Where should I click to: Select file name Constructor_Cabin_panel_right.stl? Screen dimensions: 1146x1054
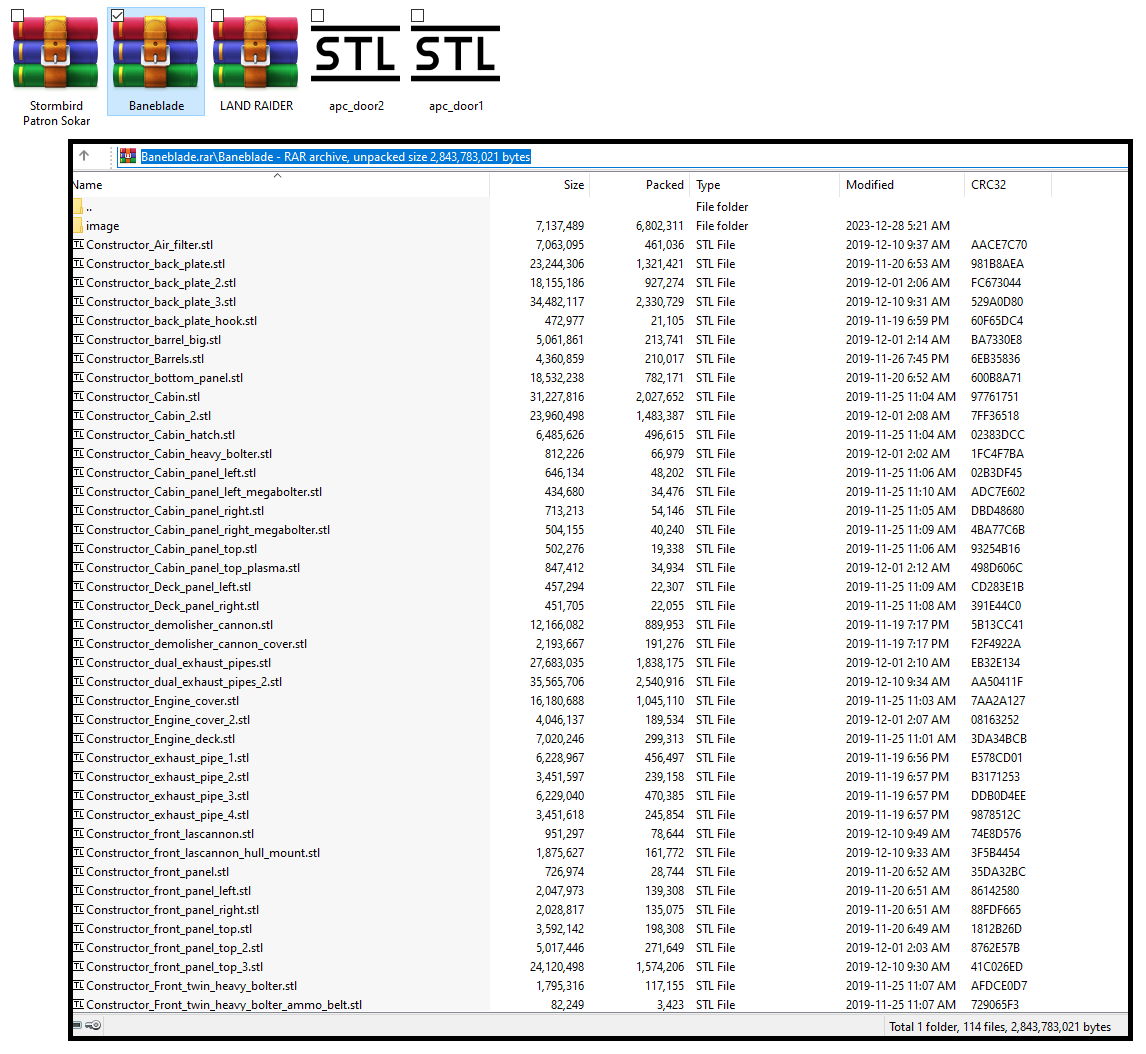tap(175, 511)
